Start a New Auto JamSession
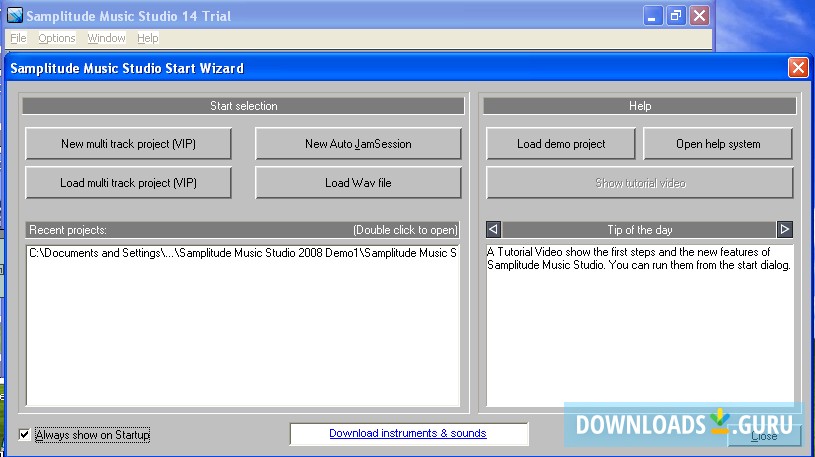The width and height of the screenshot is (815, 457). 358,143
